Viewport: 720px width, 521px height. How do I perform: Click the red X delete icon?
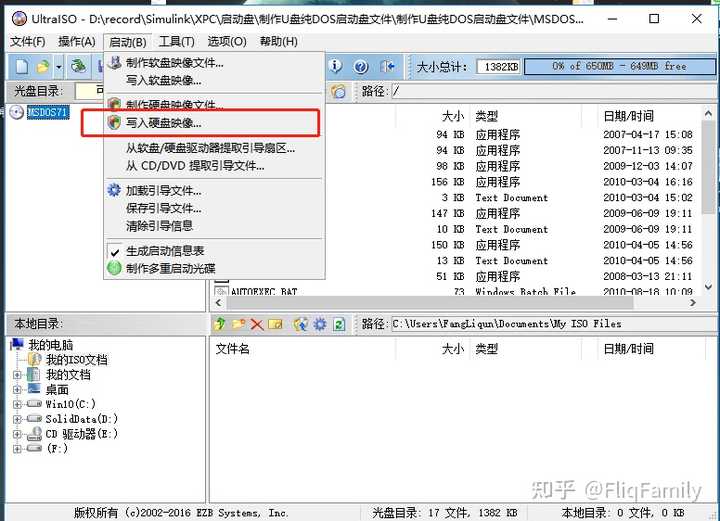point(257,325)
